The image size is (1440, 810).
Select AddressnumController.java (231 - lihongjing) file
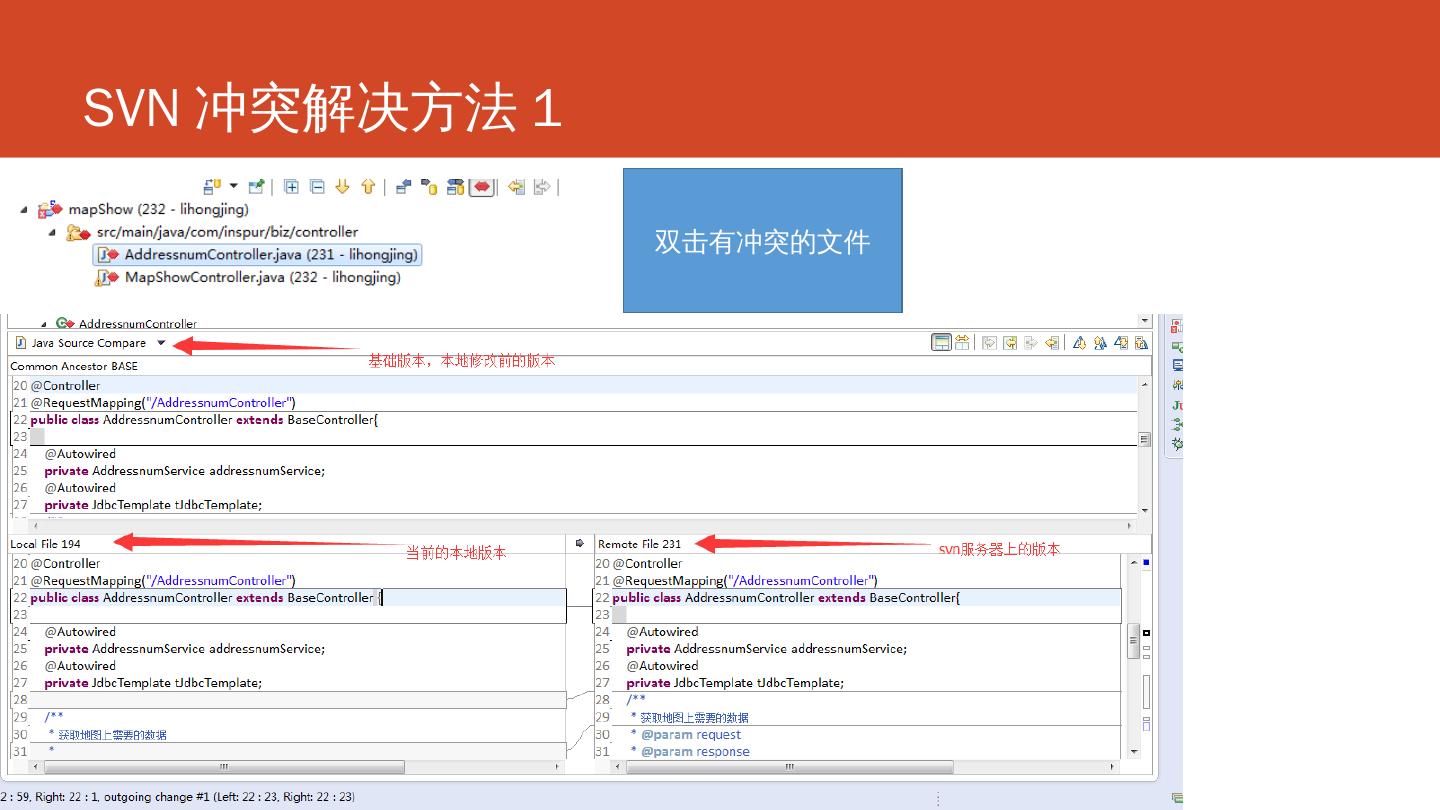270,255
